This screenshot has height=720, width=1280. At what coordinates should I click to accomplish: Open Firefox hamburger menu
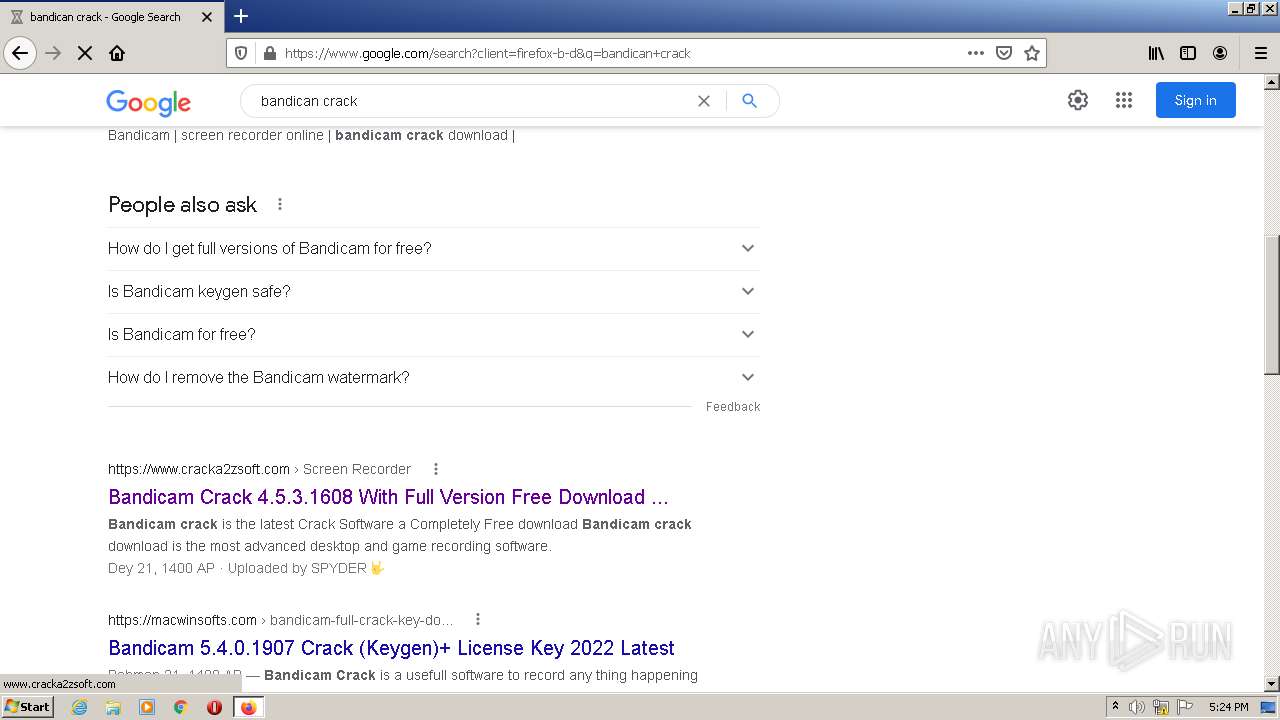pyautogui.click(x=1261, y=53)
